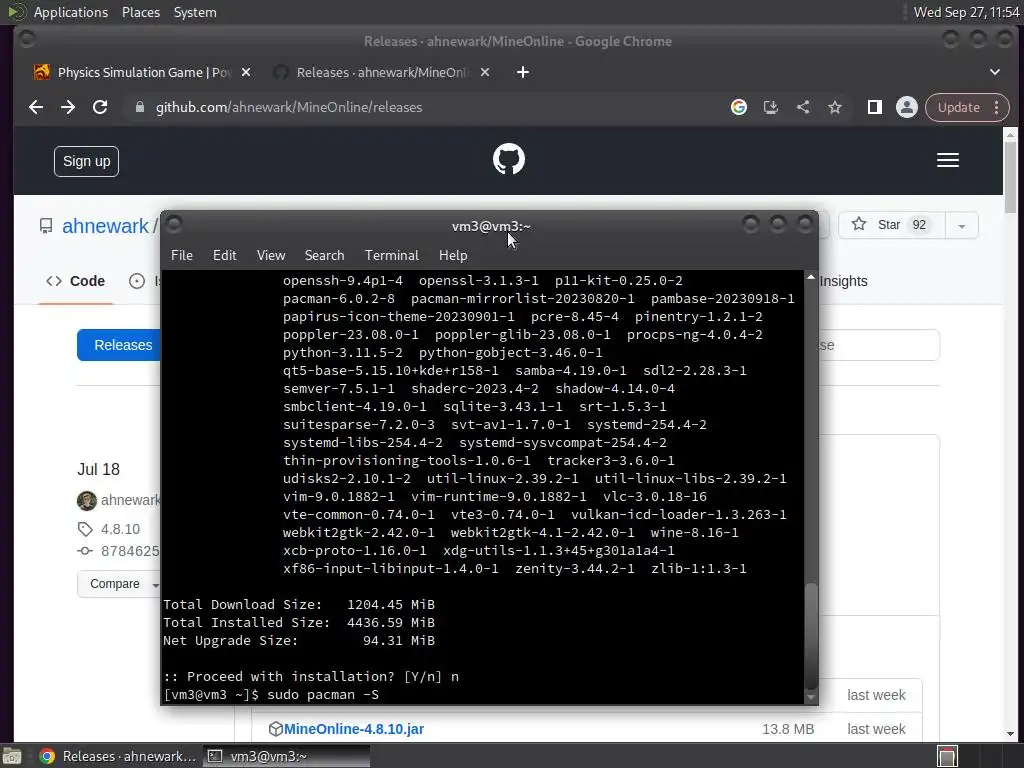Open the ahnewark owner link
Viewport: 1024px width, 768px height.
pos(105,226)
